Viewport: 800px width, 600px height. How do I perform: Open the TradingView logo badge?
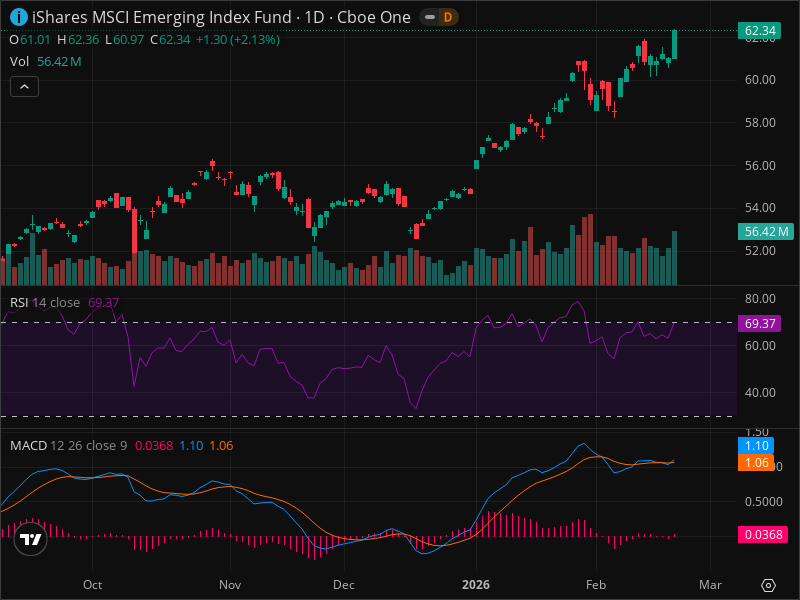pyautogui.click(x=31, y=539)
